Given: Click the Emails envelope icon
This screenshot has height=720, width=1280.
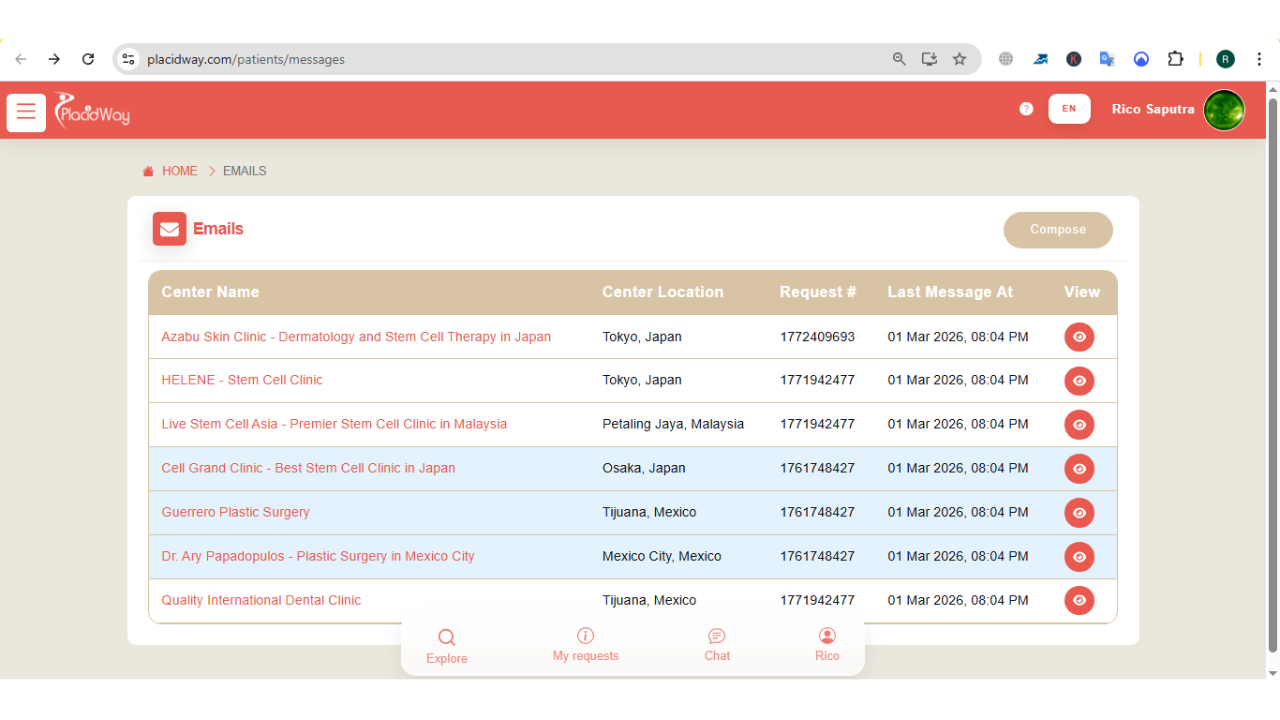Looking at the screenshot, I should tap(169, 228).
